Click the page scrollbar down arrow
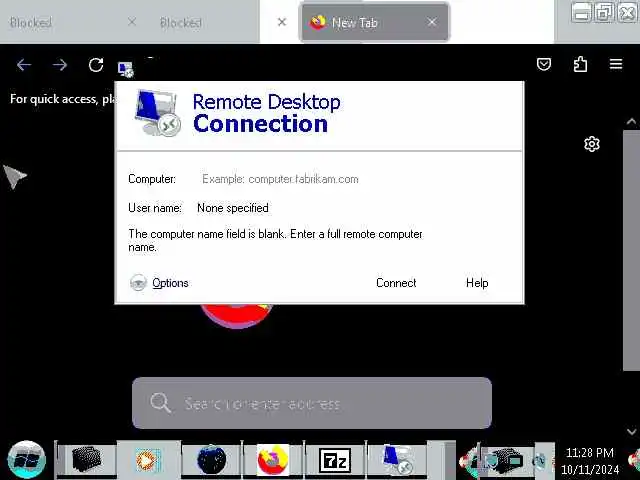Viewport: 640px width, 480px height. pos(631,431)
